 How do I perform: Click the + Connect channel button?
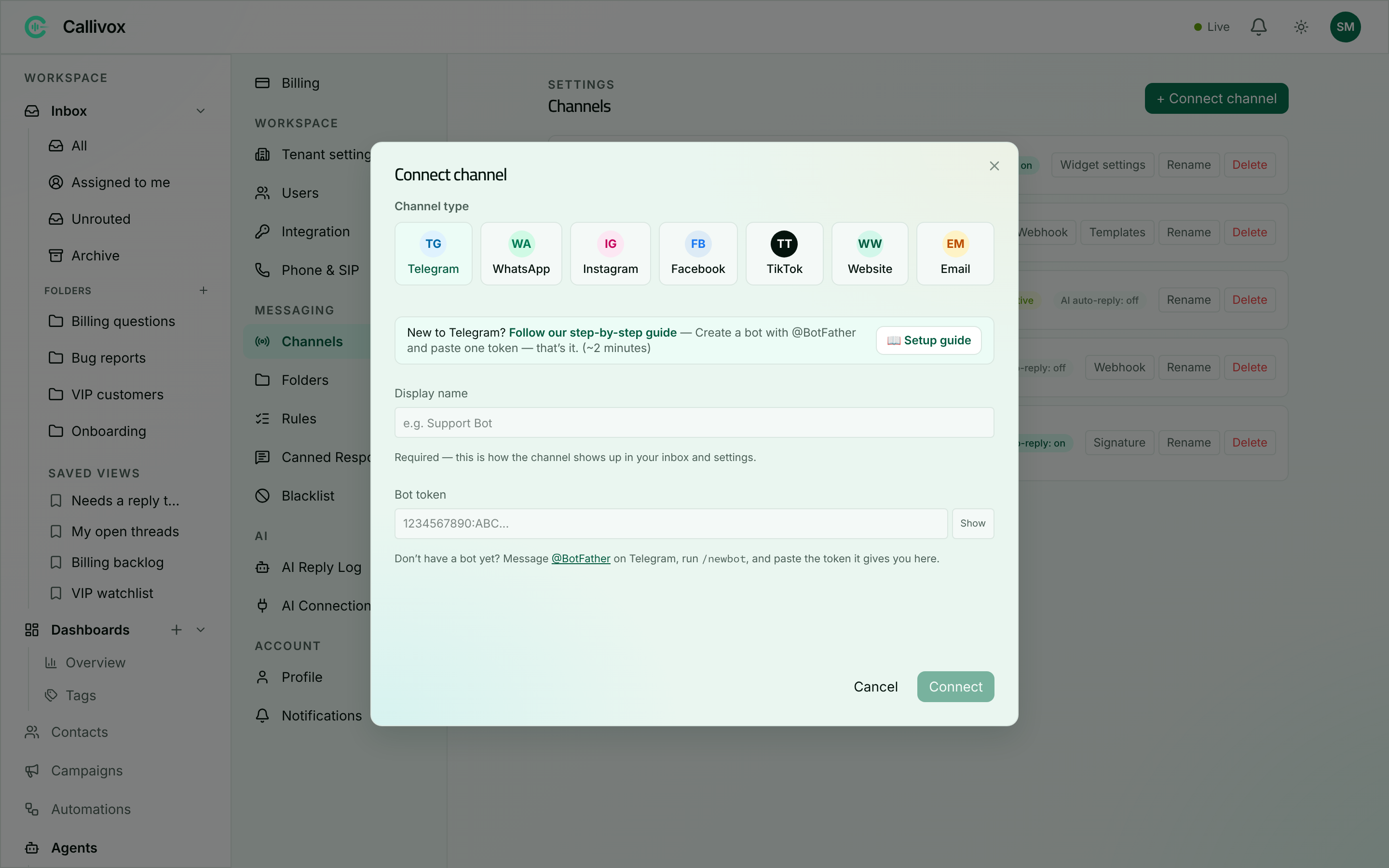(x=1216, y=99)
